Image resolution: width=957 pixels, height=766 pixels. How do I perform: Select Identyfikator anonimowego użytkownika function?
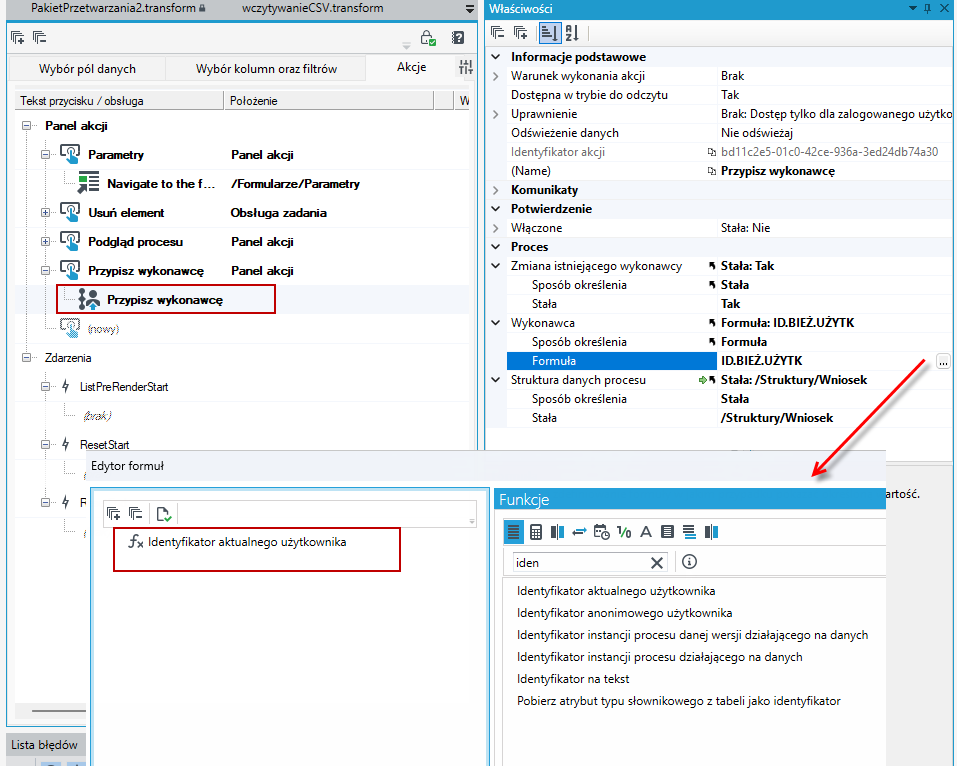point(624,613)
